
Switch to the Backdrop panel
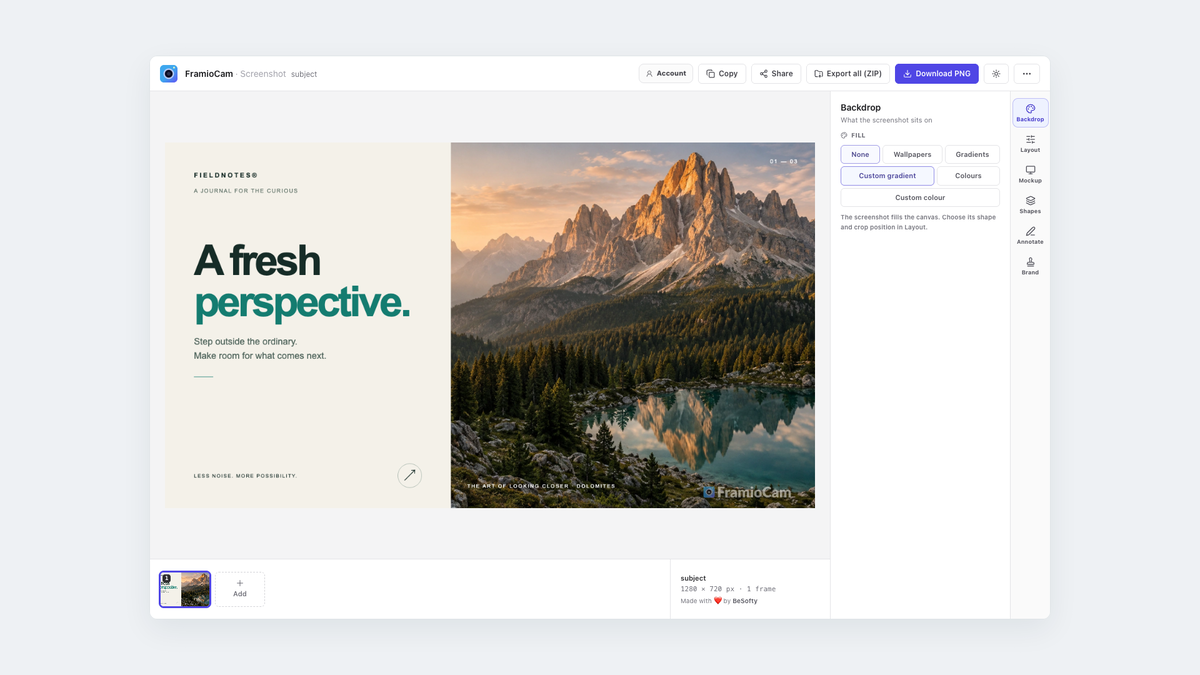[x=1030, y=113]
